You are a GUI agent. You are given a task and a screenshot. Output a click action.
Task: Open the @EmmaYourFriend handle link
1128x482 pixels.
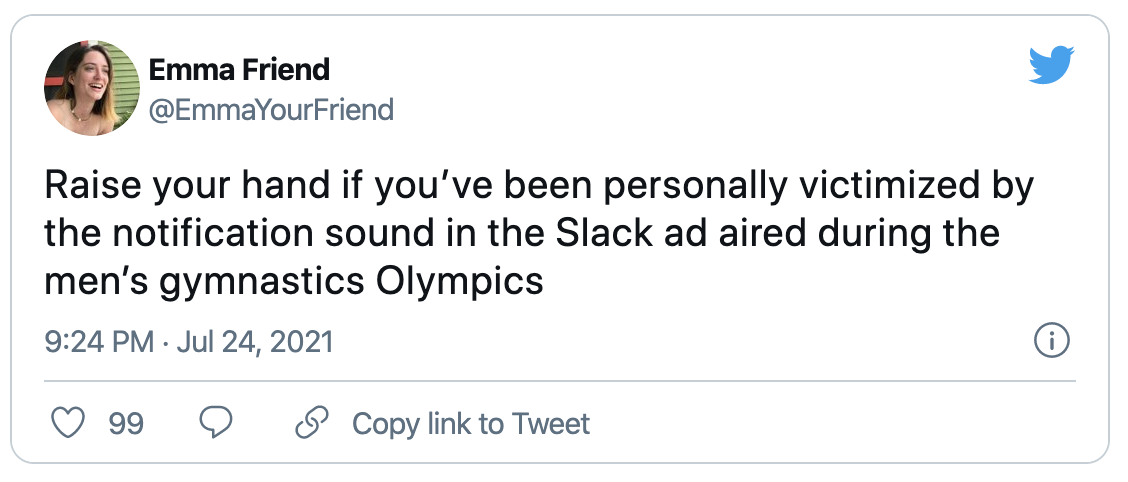point(270,108)
